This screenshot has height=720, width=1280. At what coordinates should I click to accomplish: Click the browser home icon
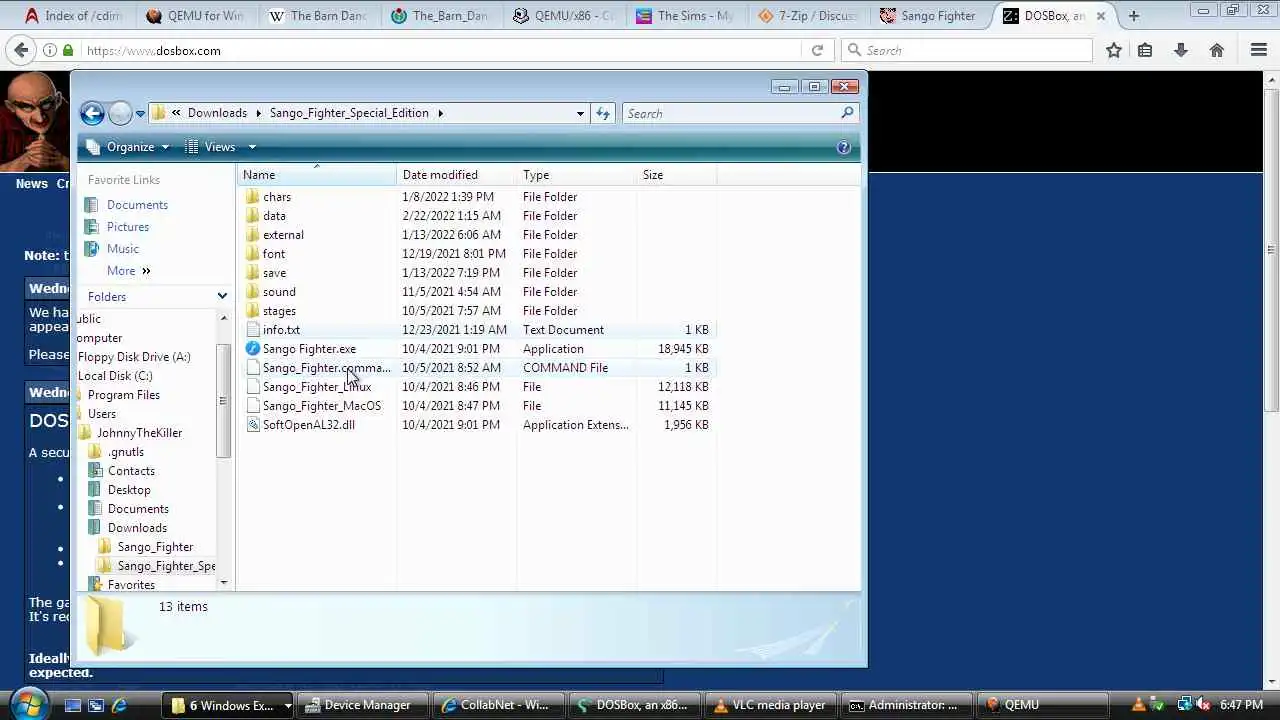[x=1216, y=50]
